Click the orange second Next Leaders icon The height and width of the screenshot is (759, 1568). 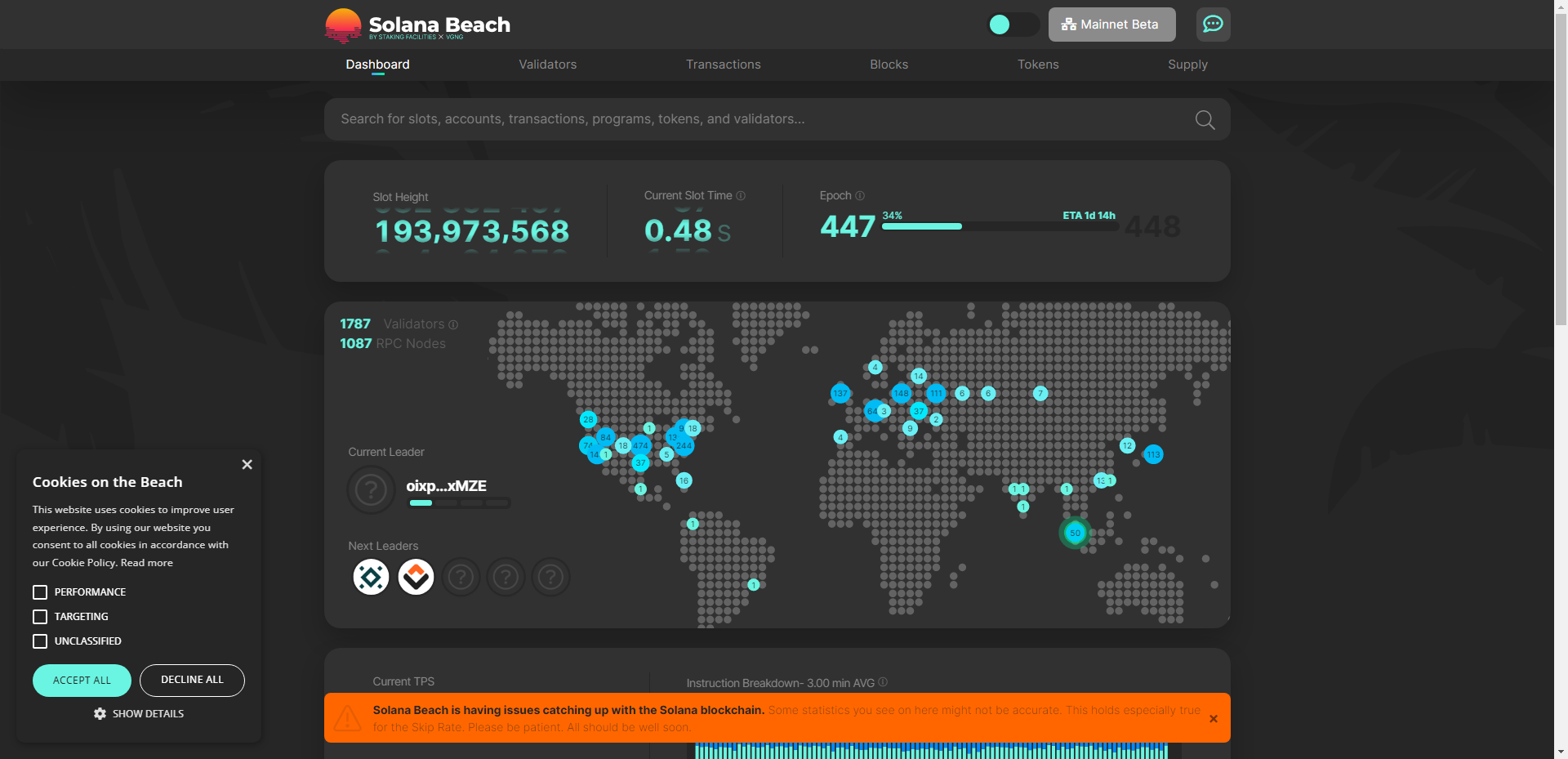click(x=416, y=578)
